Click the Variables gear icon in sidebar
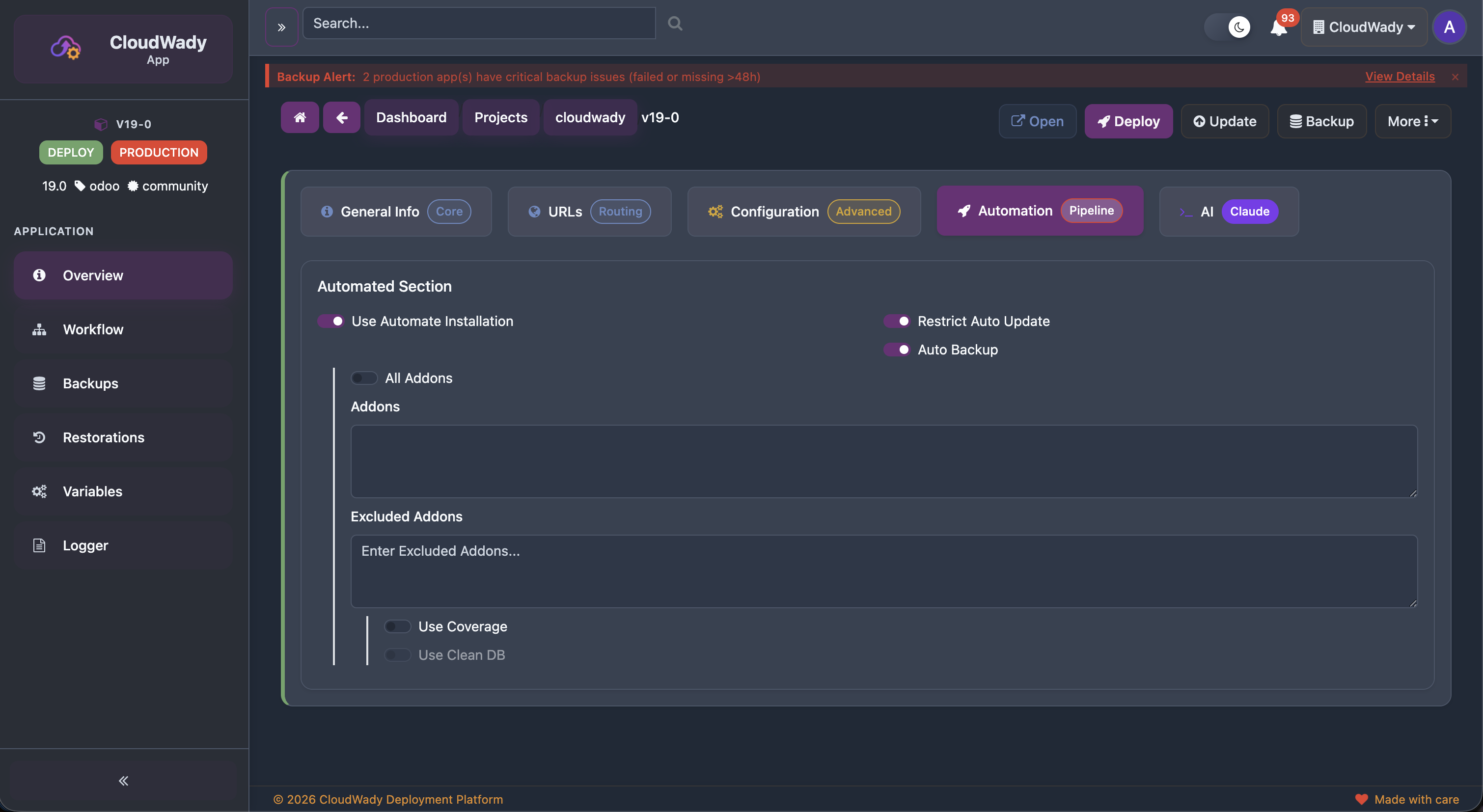 pyautogui.click(x=39, y=491)
